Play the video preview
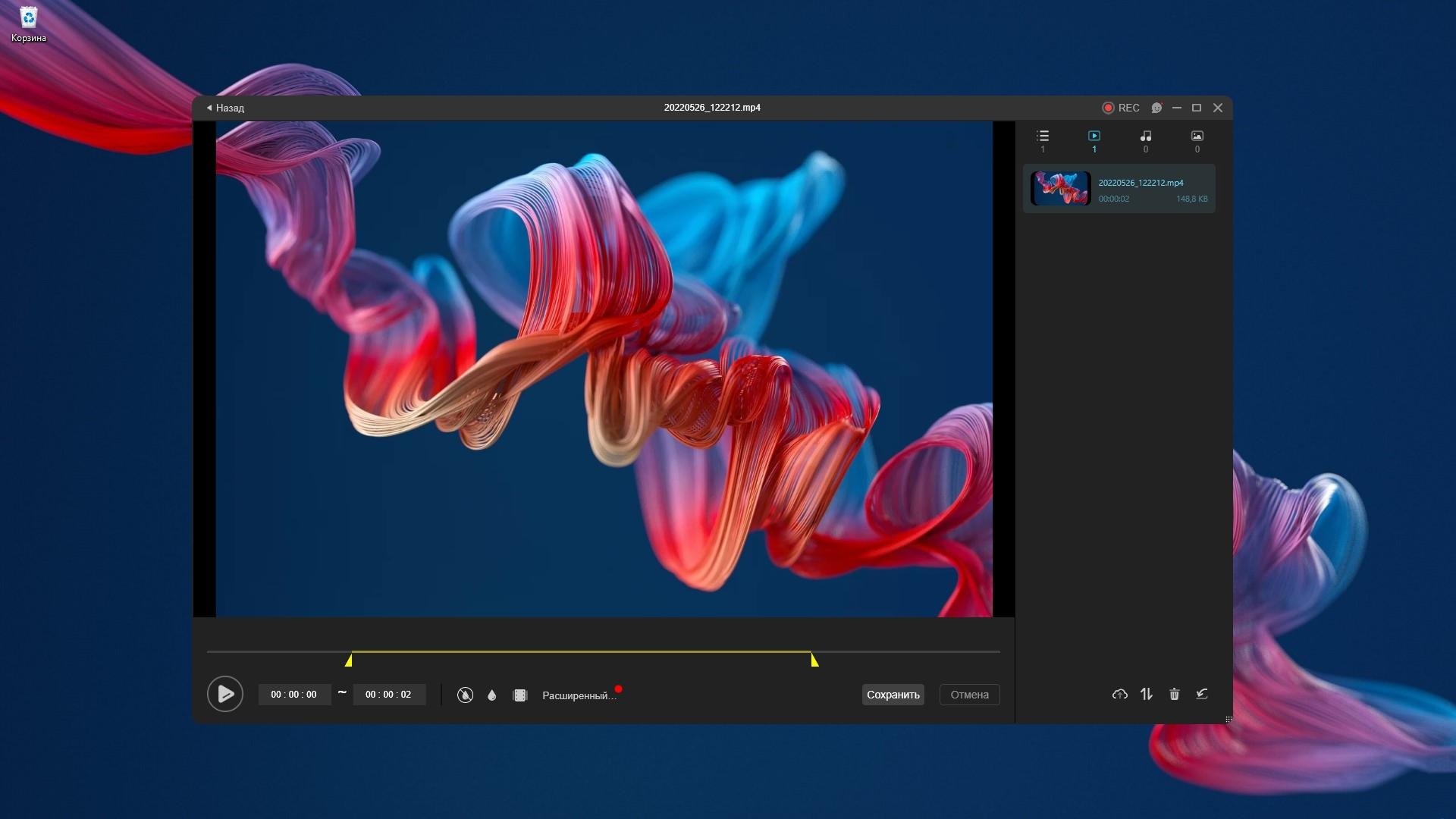This screenshot has width=1456, height=819. pos(225,694)
